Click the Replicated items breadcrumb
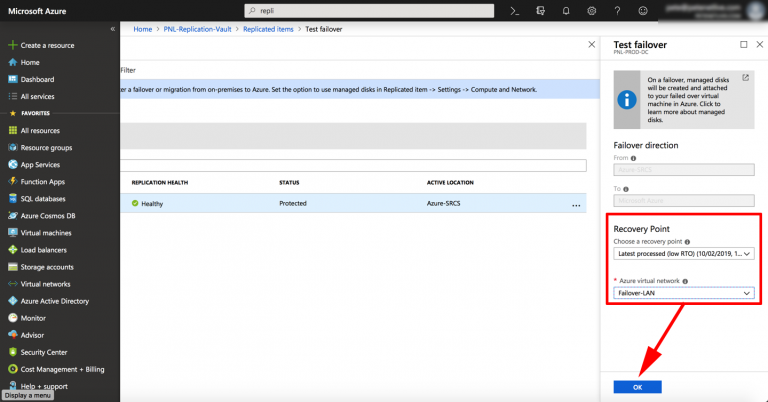 (x=268, y=29)
